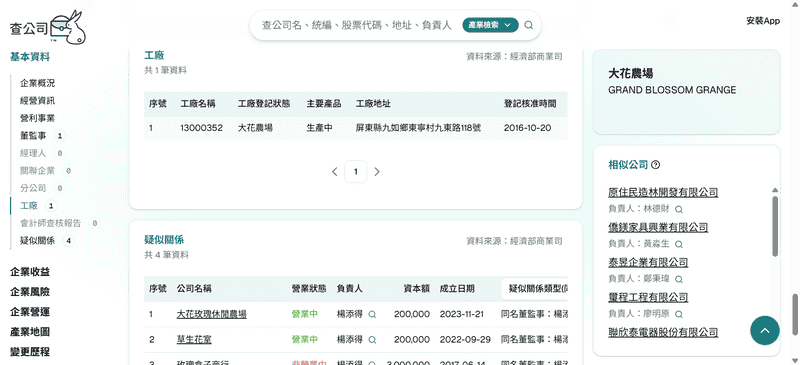The width and height of the screenshot is (800, 365).
Task: Open 泰昱企業有限公司 link
Action: 648,262
